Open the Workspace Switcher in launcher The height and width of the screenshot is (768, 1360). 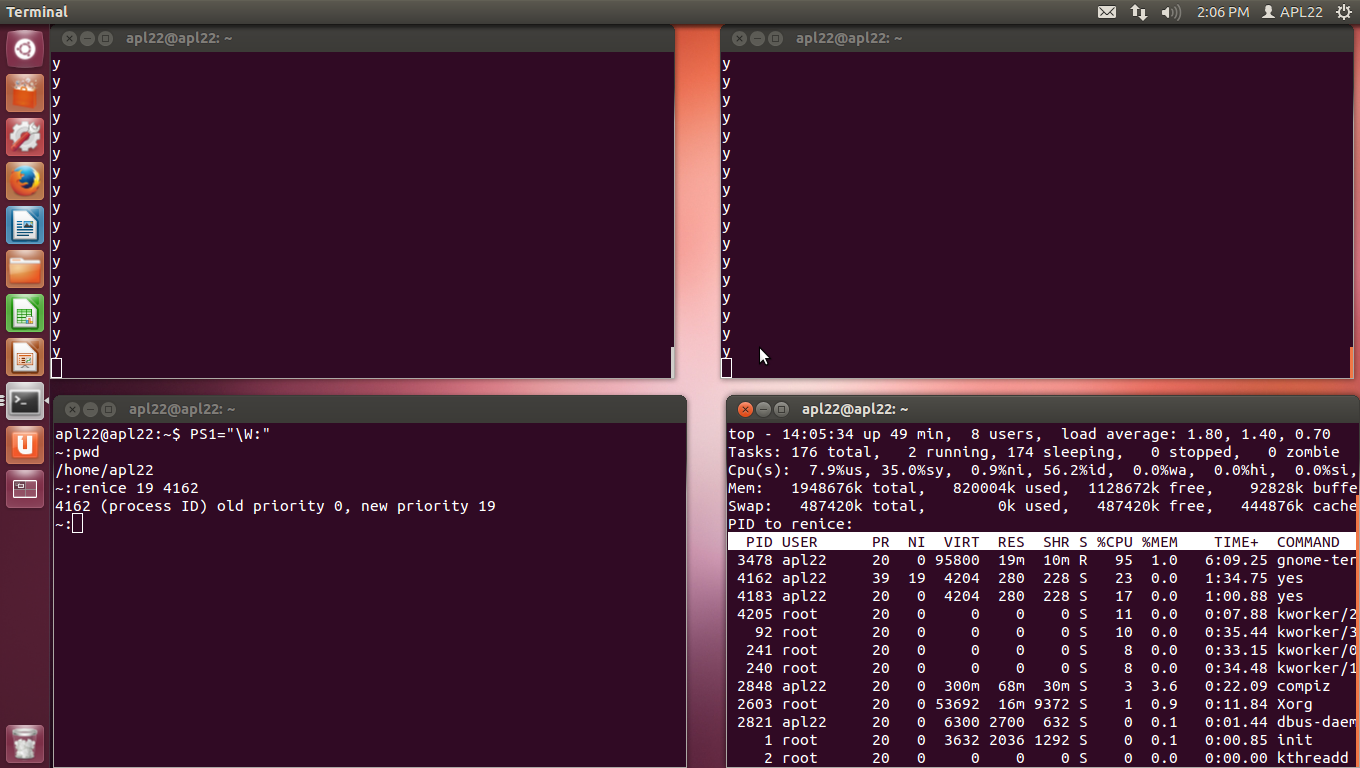tap(25, 488)
